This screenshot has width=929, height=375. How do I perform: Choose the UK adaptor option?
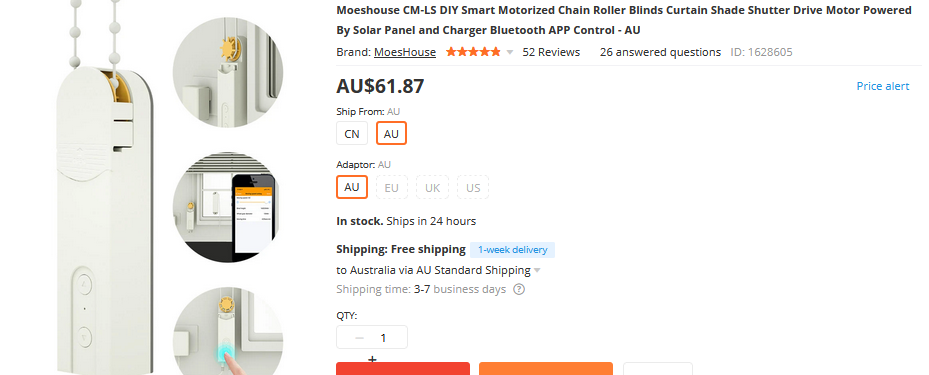pos(433,188)
